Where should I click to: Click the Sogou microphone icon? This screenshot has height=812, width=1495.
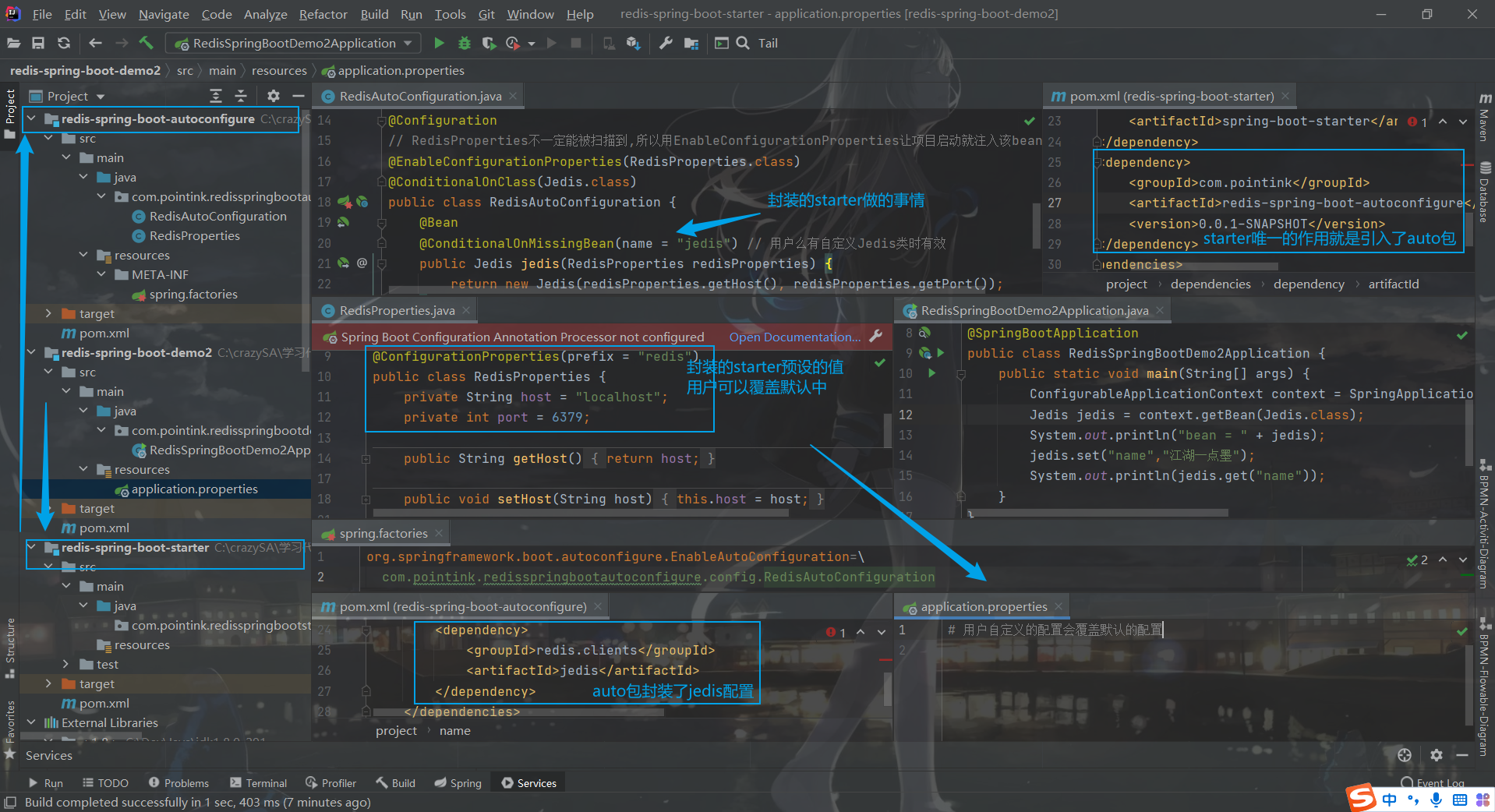(1436, 800)
